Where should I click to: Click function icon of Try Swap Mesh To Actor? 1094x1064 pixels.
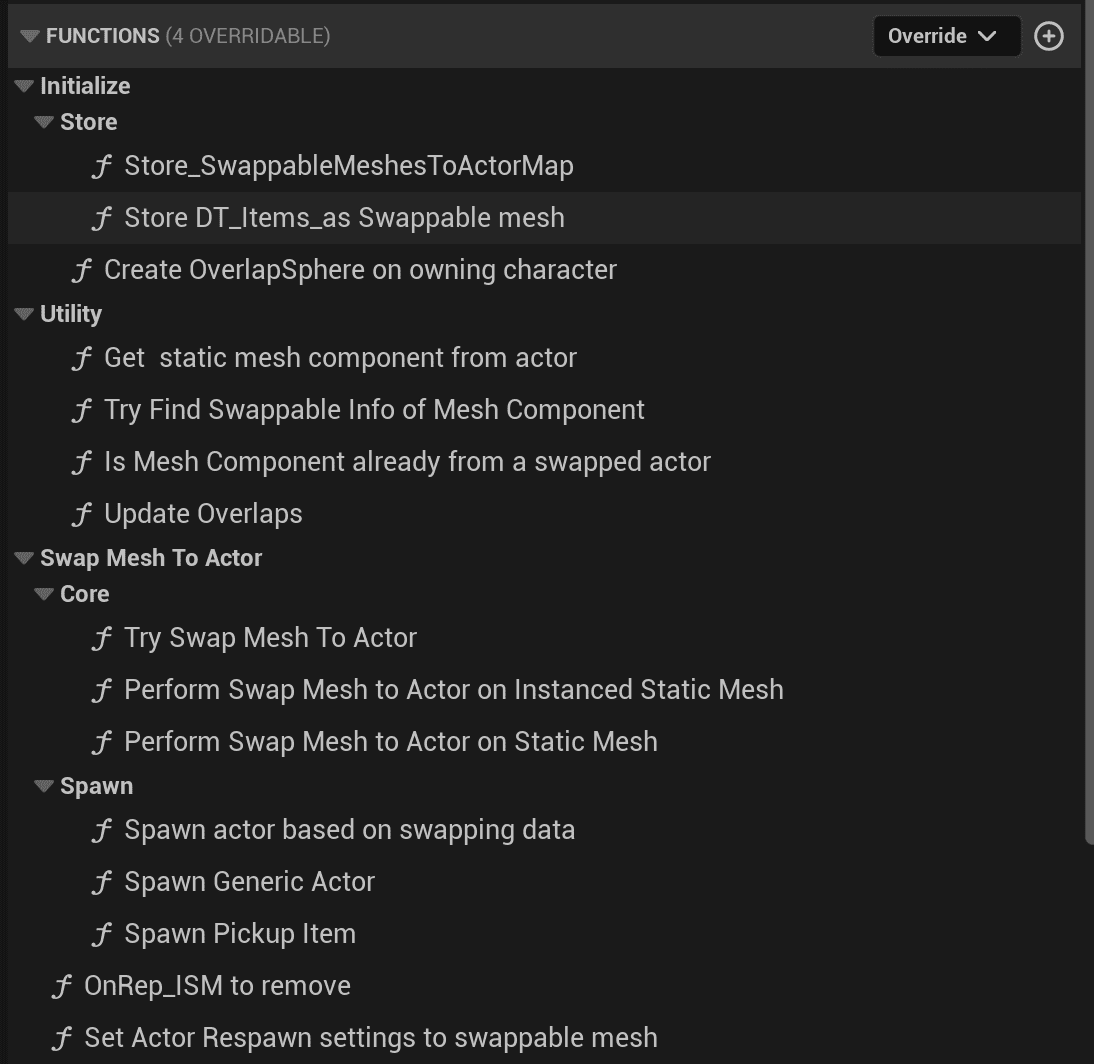coord(102,638)
